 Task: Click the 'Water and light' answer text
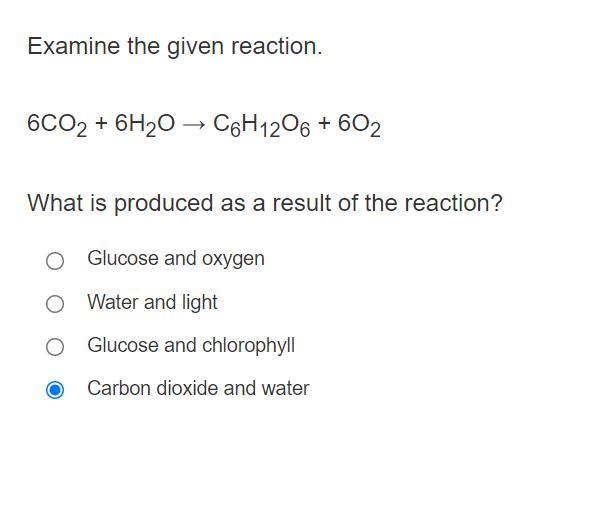tap(152, 302)
